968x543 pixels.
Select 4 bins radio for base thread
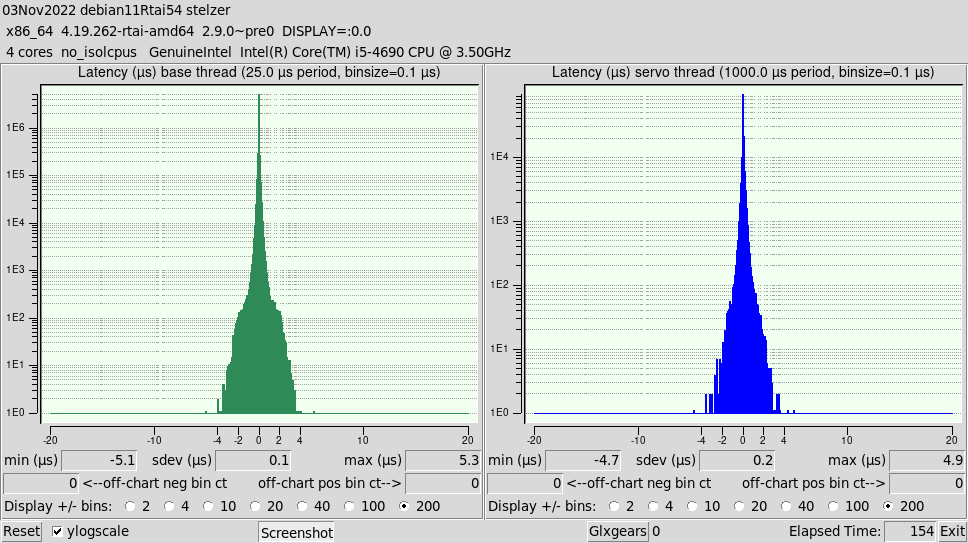pos(169,506)
